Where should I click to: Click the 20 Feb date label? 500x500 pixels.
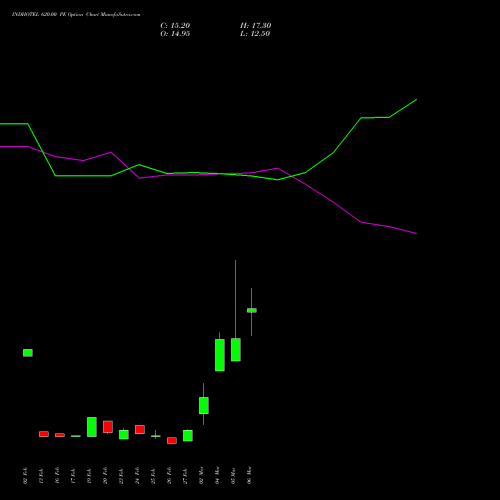coord(105,476)
